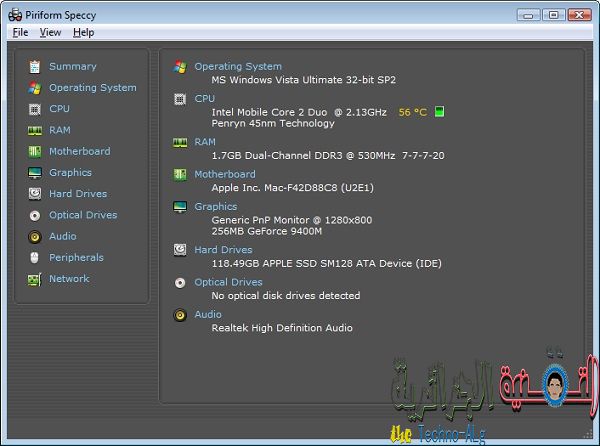View Graphics section from sidebar
600x446 pixels.
point(70,173)
